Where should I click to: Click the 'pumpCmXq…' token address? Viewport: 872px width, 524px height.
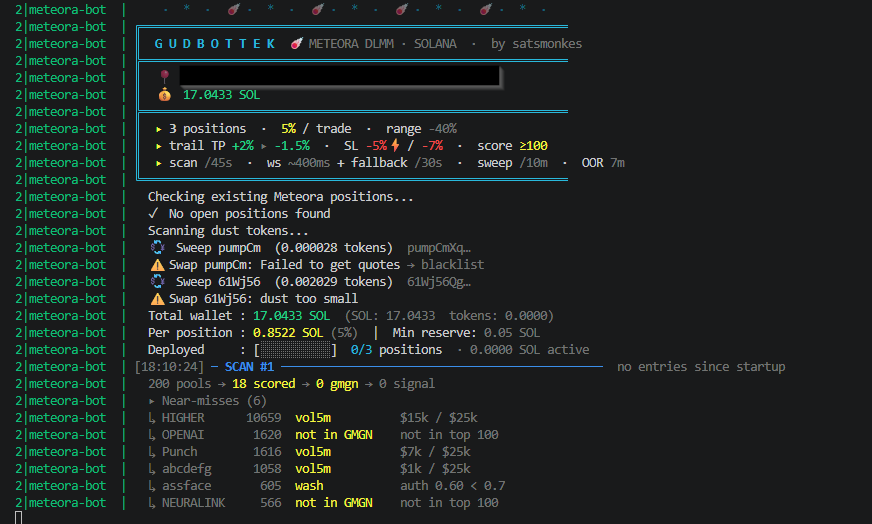439,248
